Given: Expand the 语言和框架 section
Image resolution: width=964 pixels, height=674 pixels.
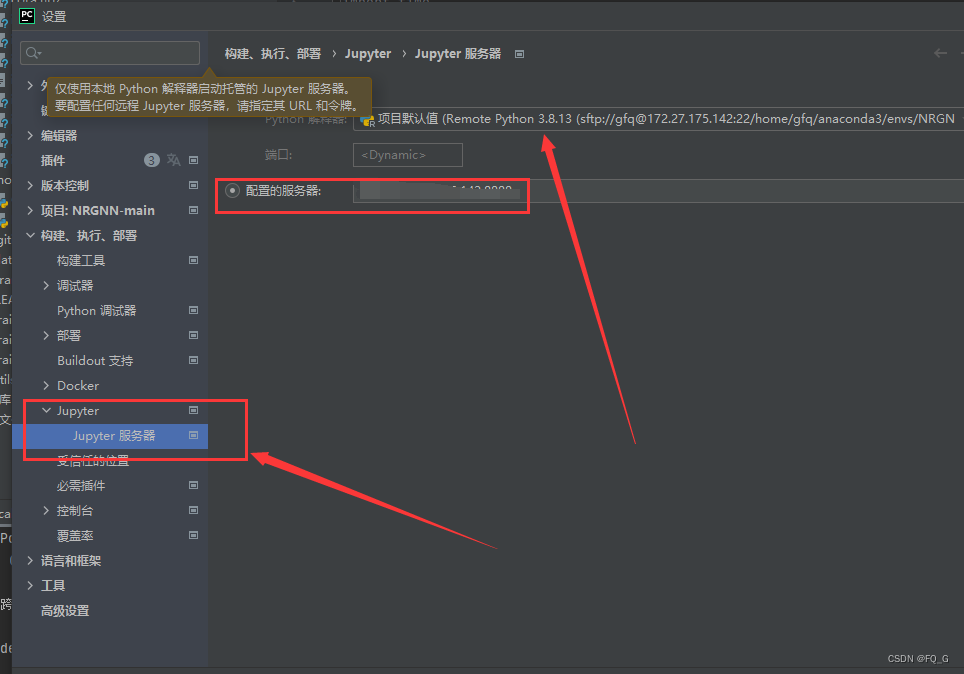Looking at the screenshot, I should (30, 560).
